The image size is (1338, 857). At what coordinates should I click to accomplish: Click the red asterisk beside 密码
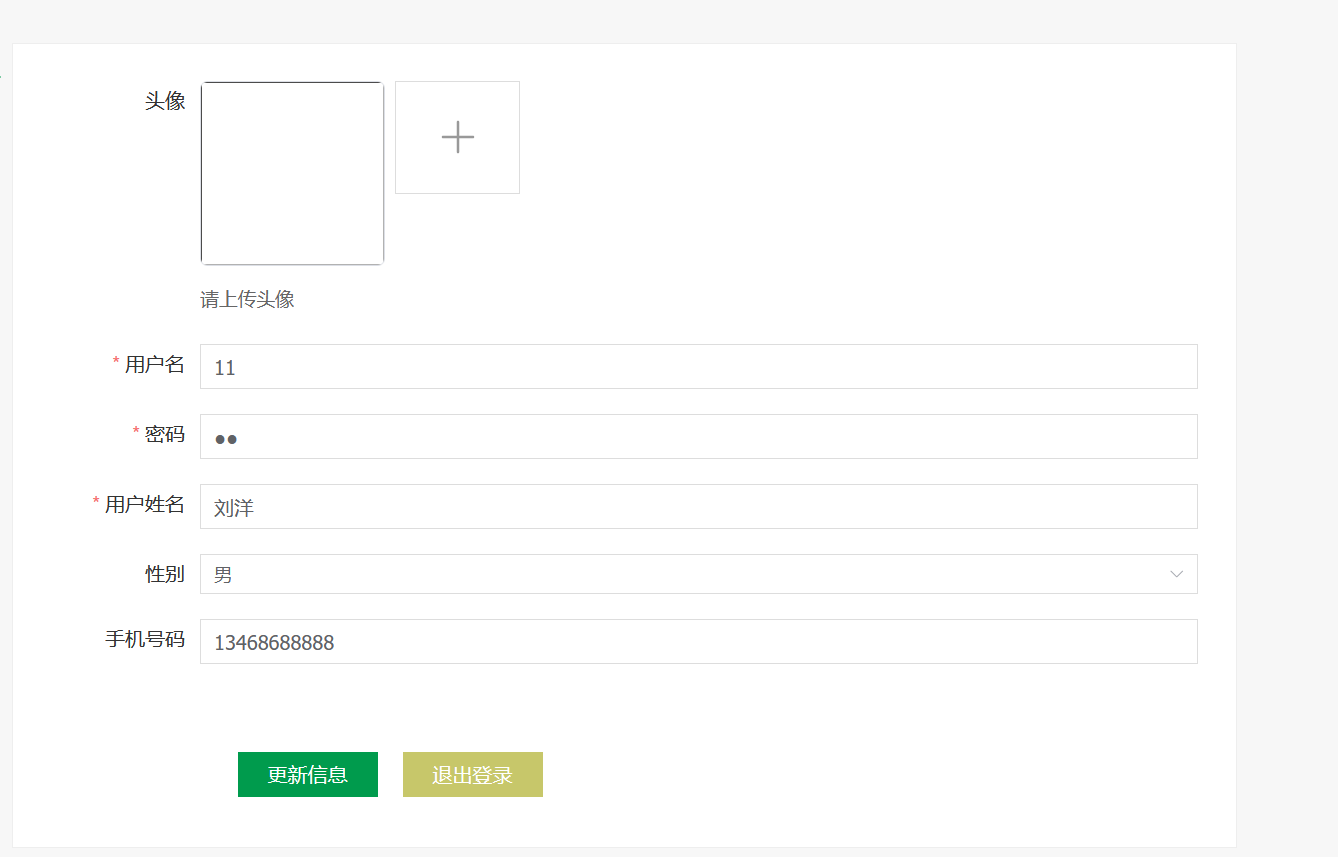(136, 432)
